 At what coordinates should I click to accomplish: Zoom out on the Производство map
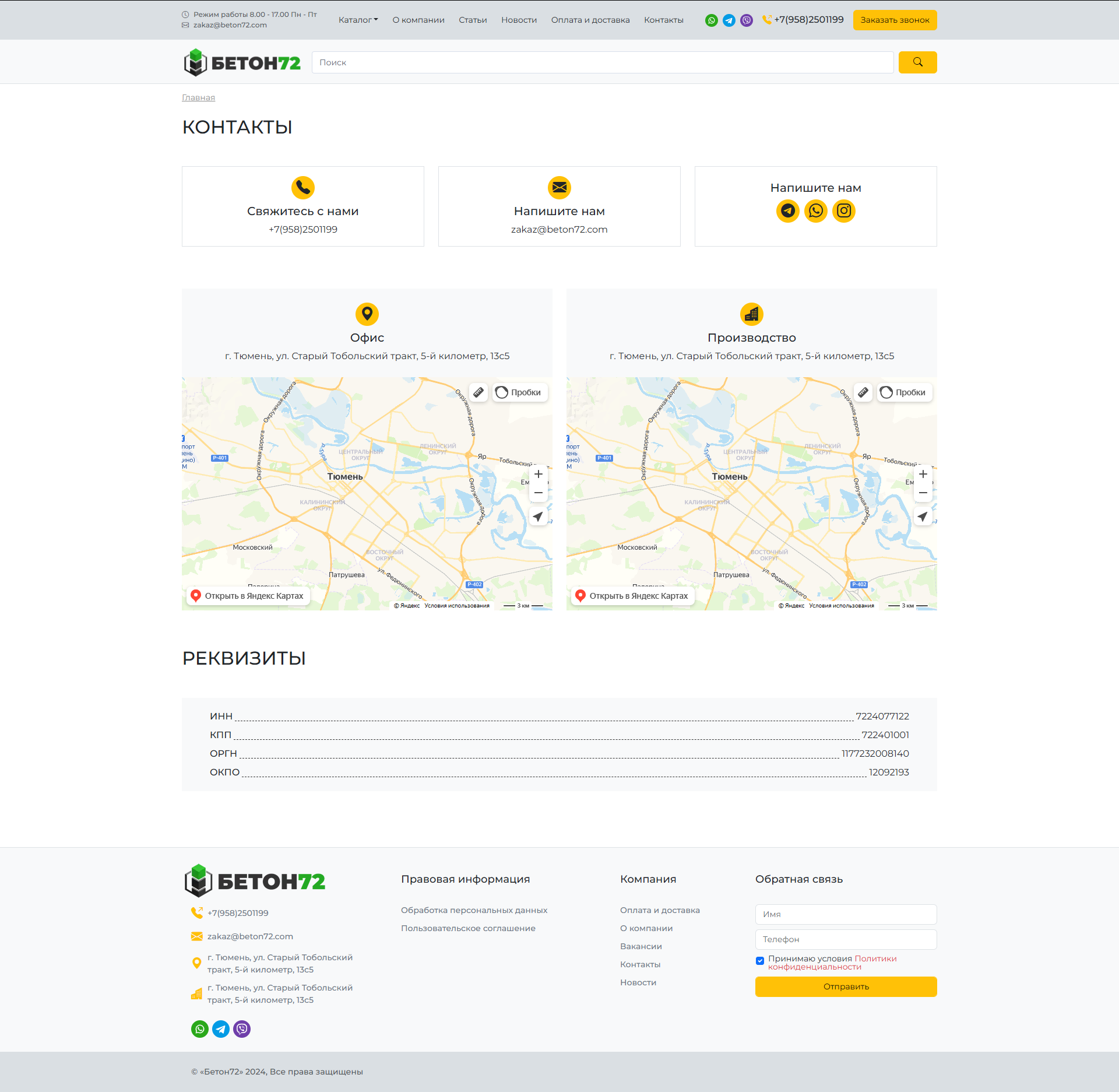[x=923, y=493]
